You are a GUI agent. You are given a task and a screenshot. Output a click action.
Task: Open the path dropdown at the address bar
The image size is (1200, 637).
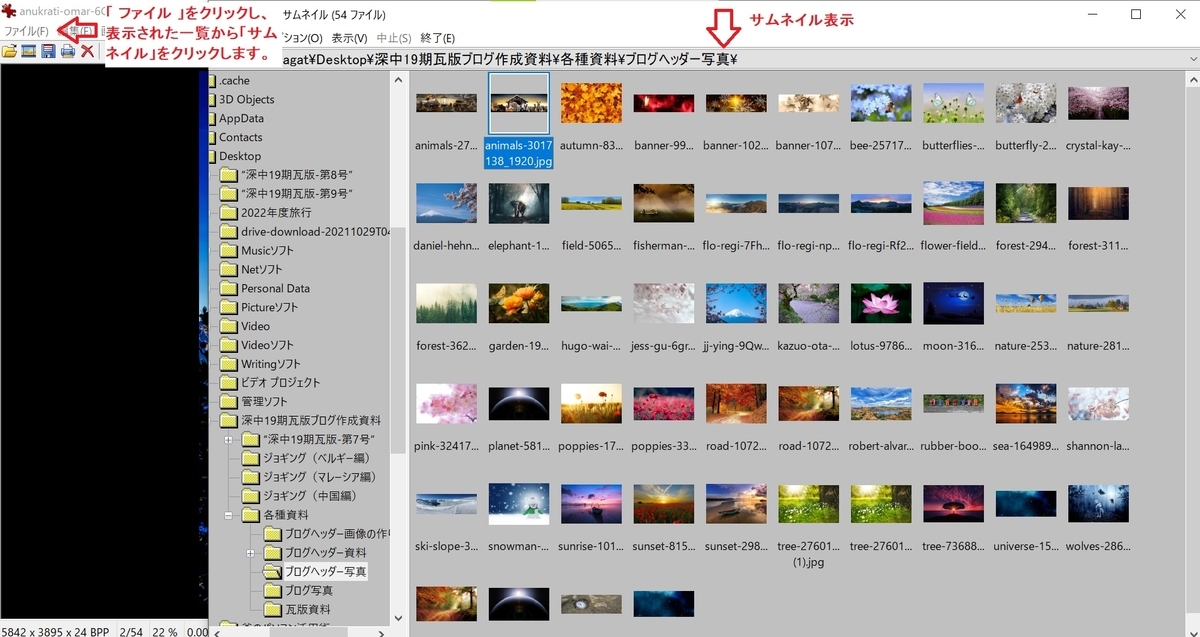tap(1191, 60)
